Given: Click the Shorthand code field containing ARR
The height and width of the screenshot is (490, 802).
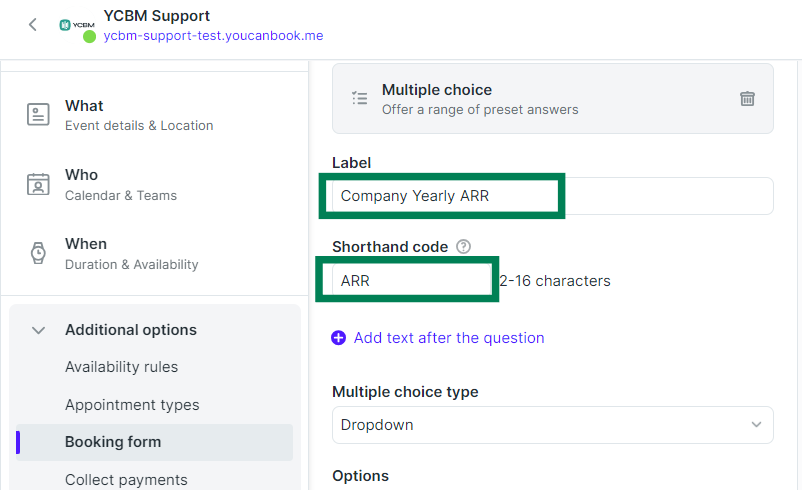Looking at the screenshot, I should 412,280.
